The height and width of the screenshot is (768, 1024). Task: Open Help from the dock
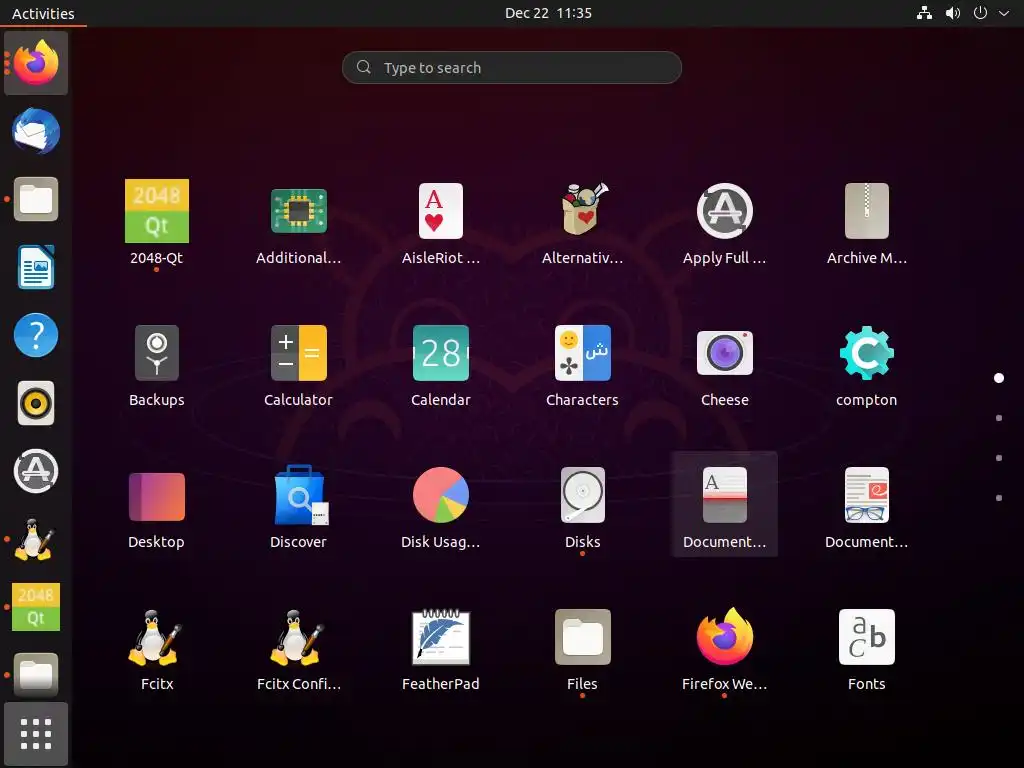click(x=36, y=335)
